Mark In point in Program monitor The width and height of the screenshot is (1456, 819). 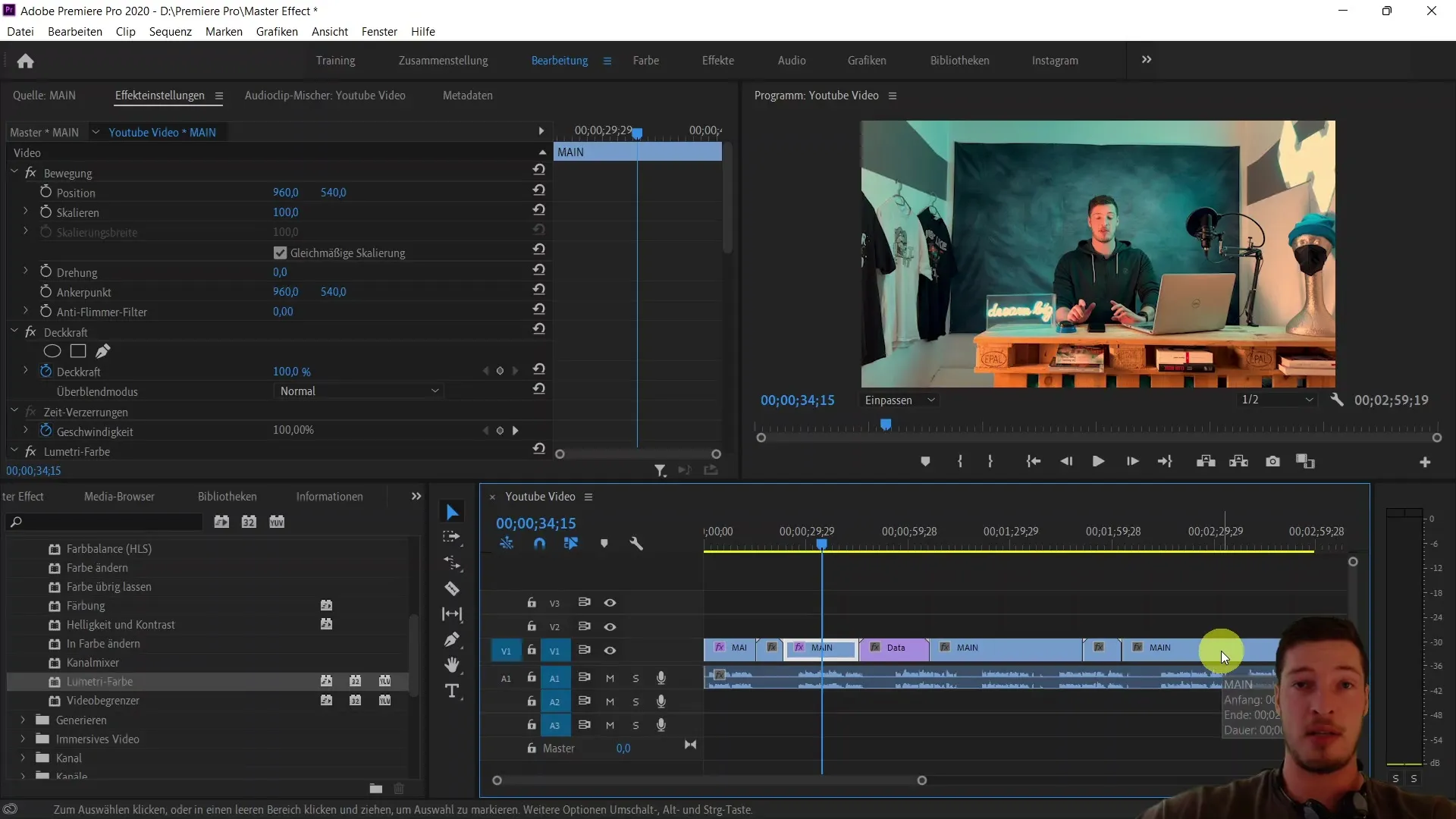960,461
